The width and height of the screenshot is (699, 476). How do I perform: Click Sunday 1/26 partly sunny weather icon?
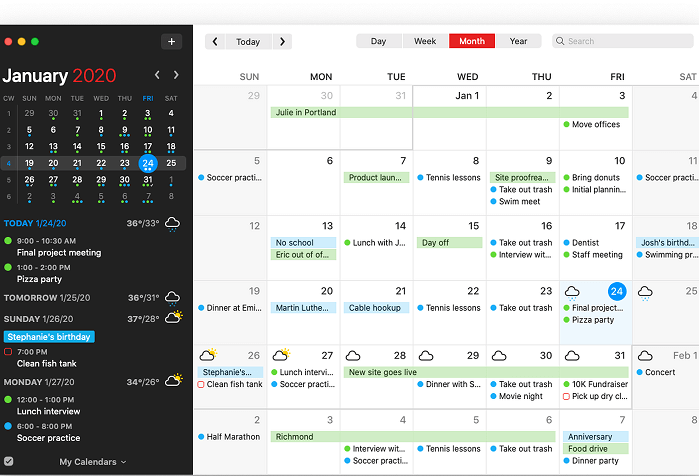174,317
